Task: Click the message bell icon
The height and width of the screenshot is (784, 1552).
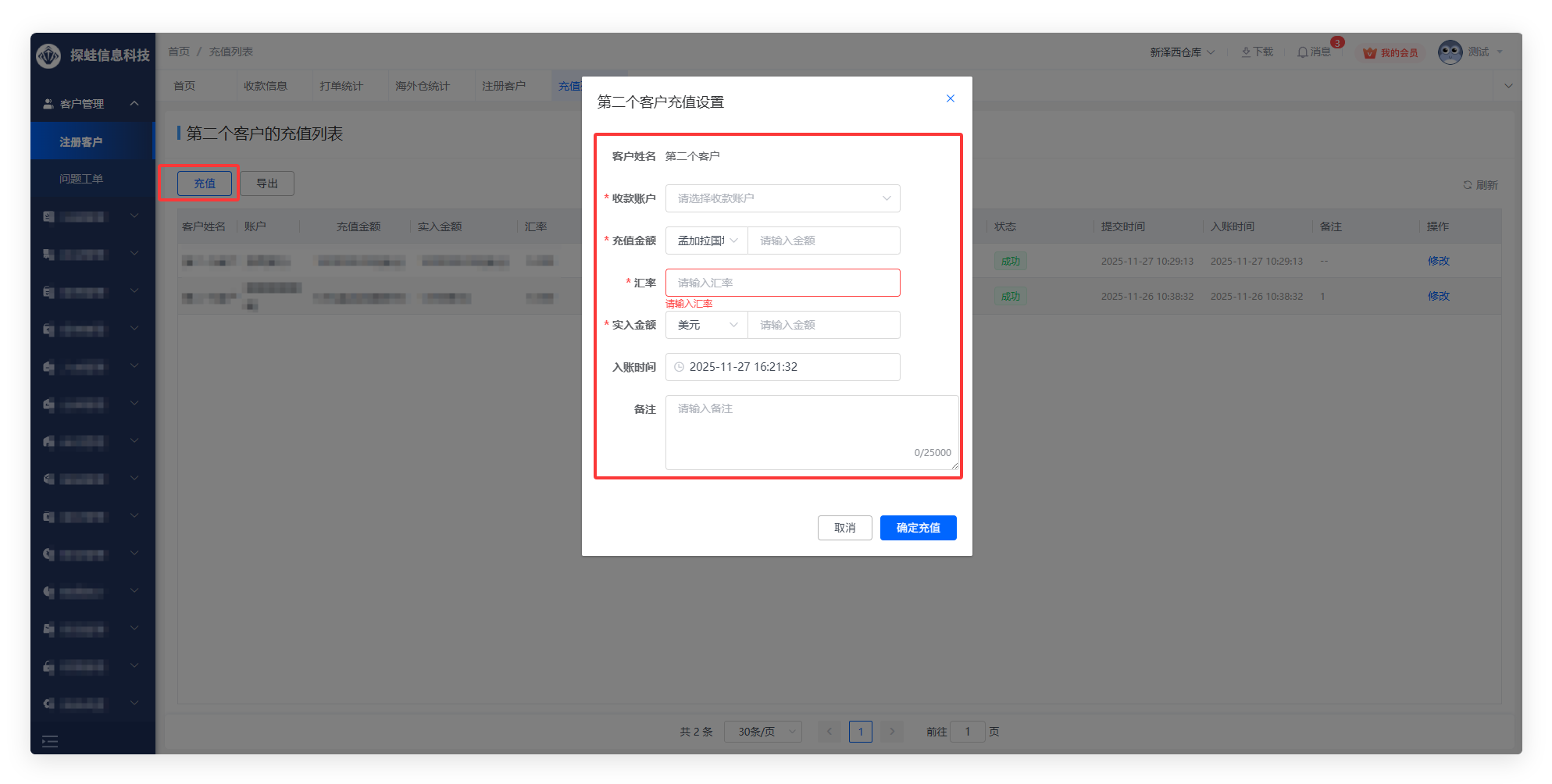Action: coord(1302,52)
